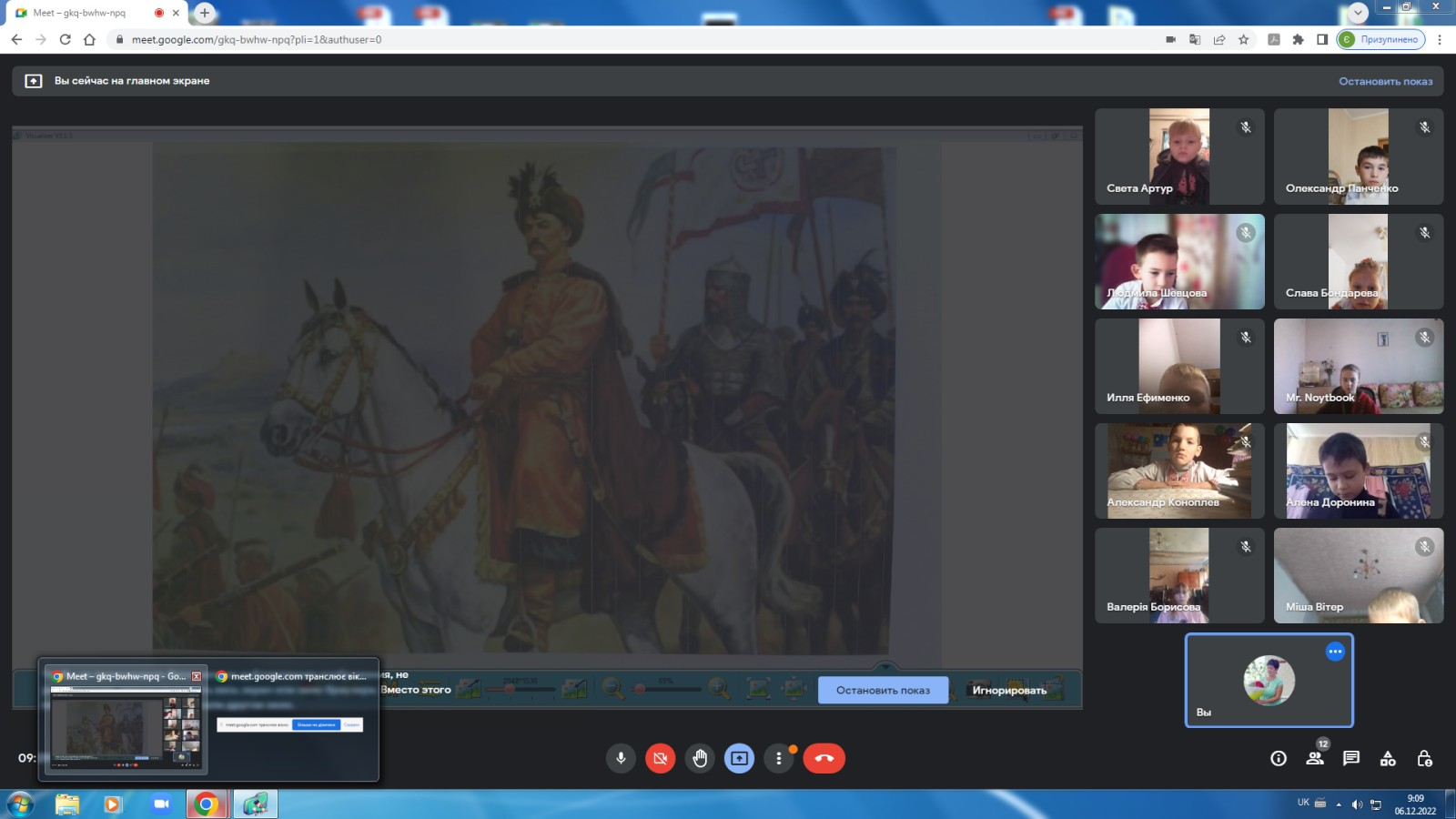Close the Meet – gkq-bwhw-npq tab

(x=176, y=13)
